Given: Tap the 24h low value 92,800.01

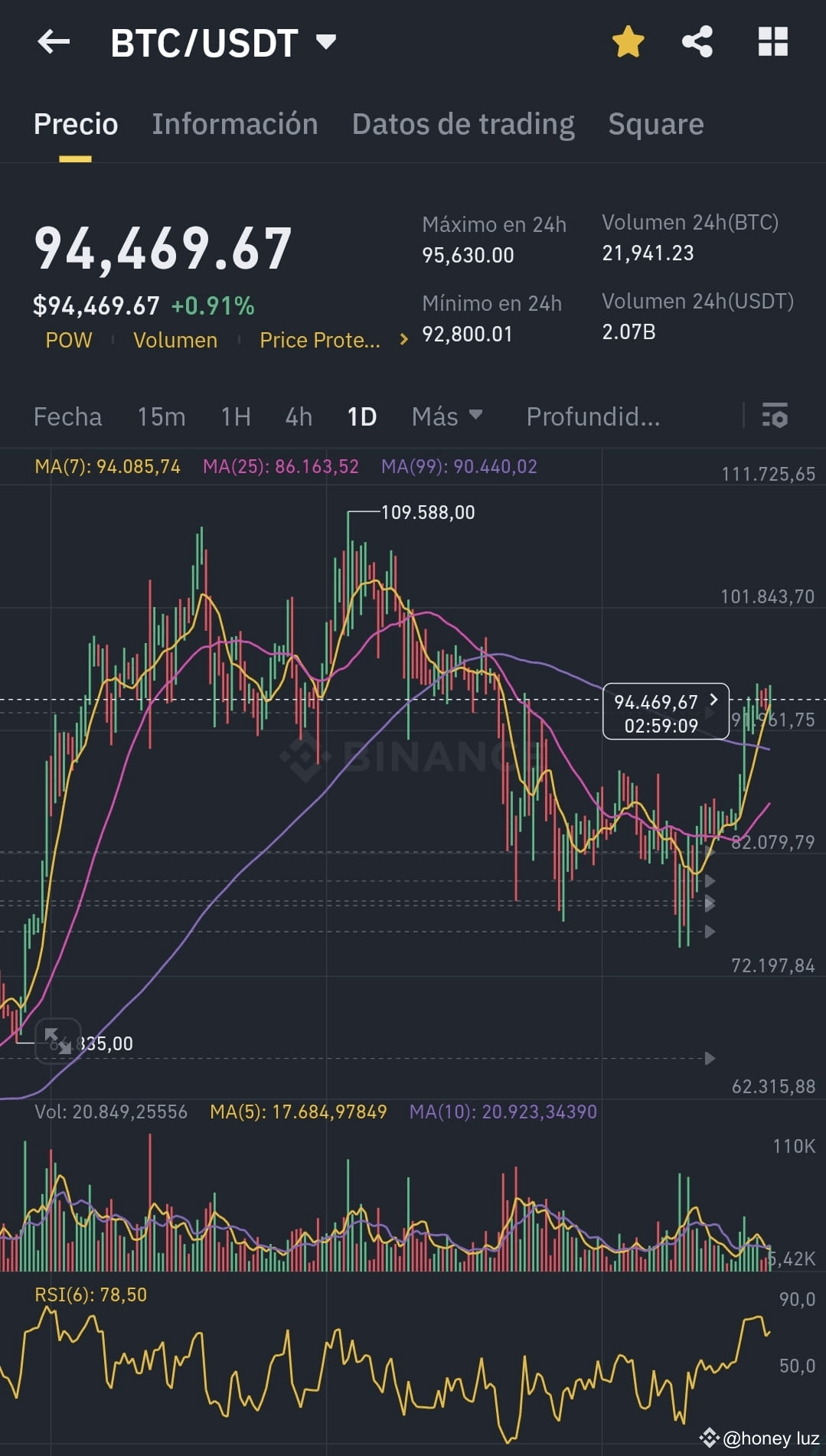Looking at the screenshot, I should pyautogui.click(x=467, y=334).
